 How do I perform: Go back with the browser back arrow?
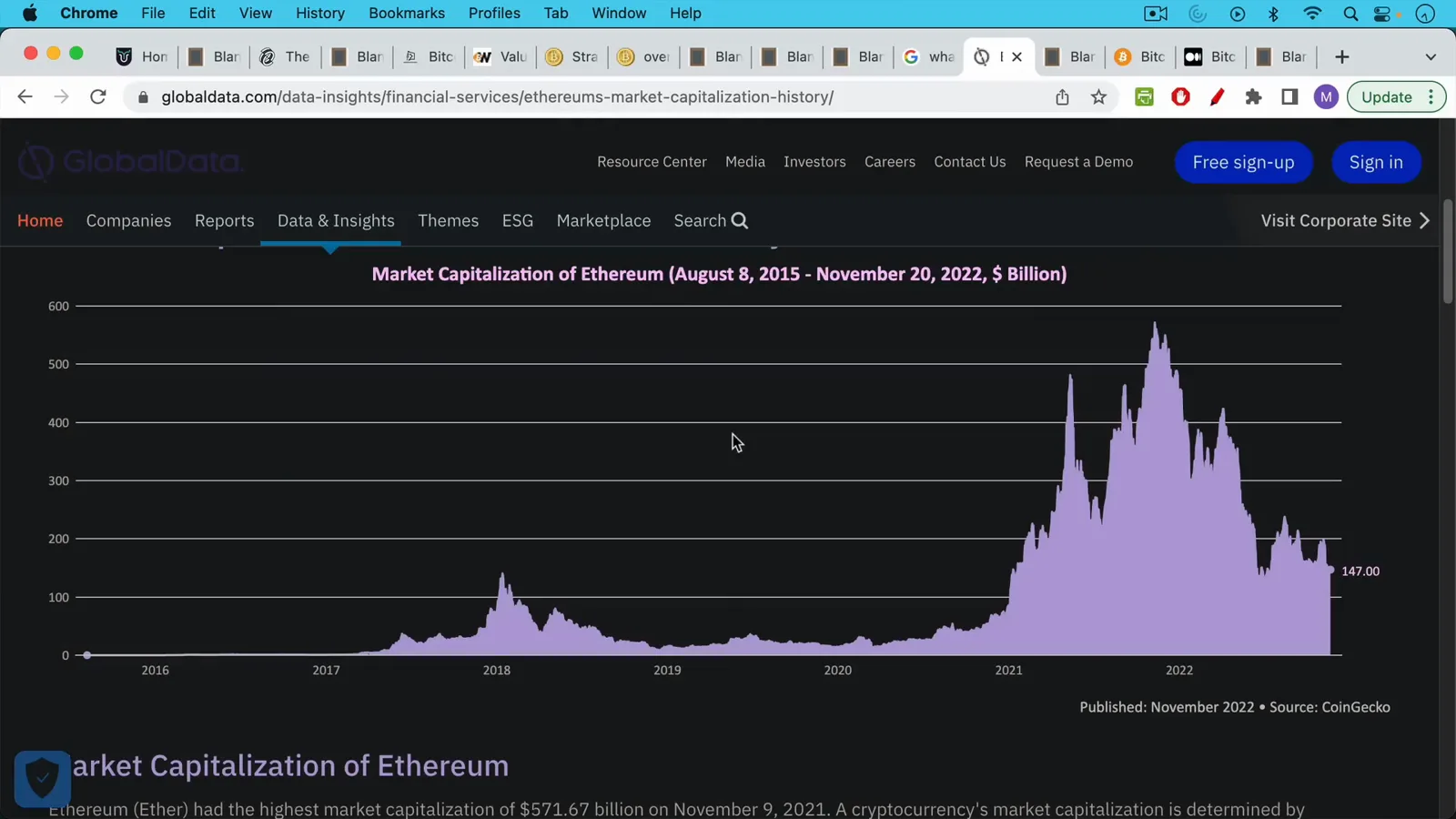point(25,96)
